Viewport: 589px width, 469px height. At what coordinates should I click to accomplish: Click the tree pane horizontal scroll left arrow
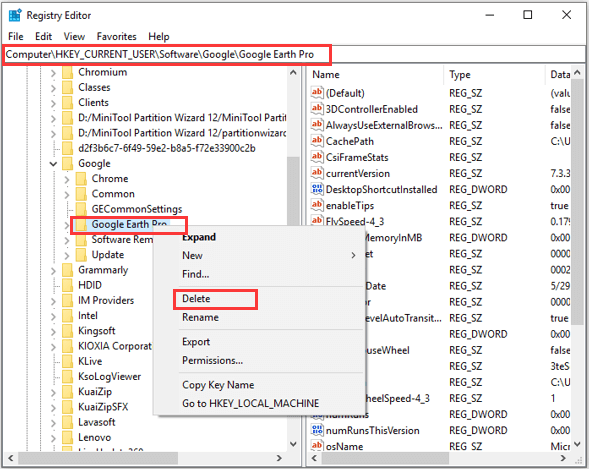click(11, 458)
